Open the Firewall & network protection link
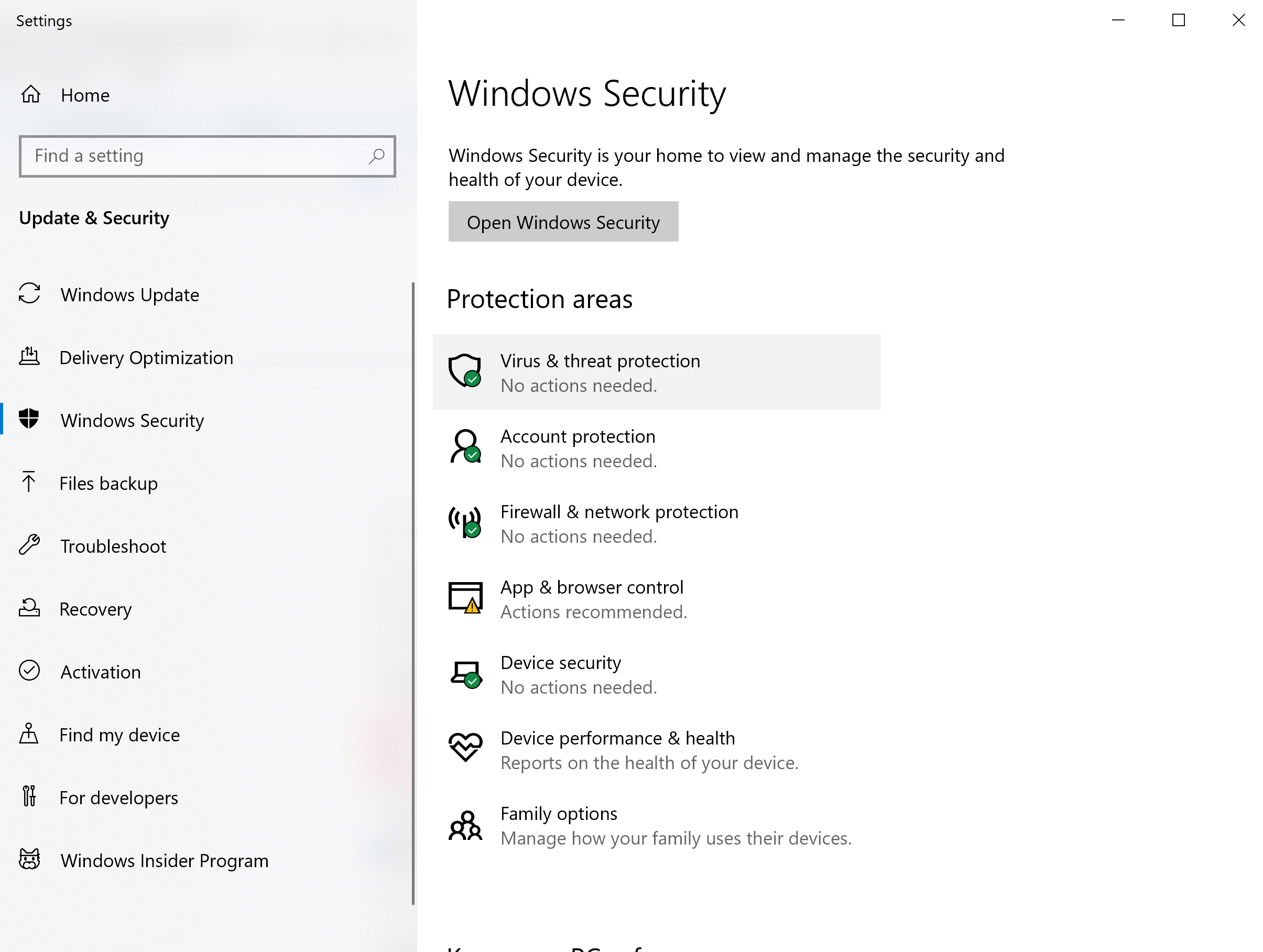Image resolution: width=1263 pixels, height=952 pixels. pyautogui.click(x=619, y=512)
